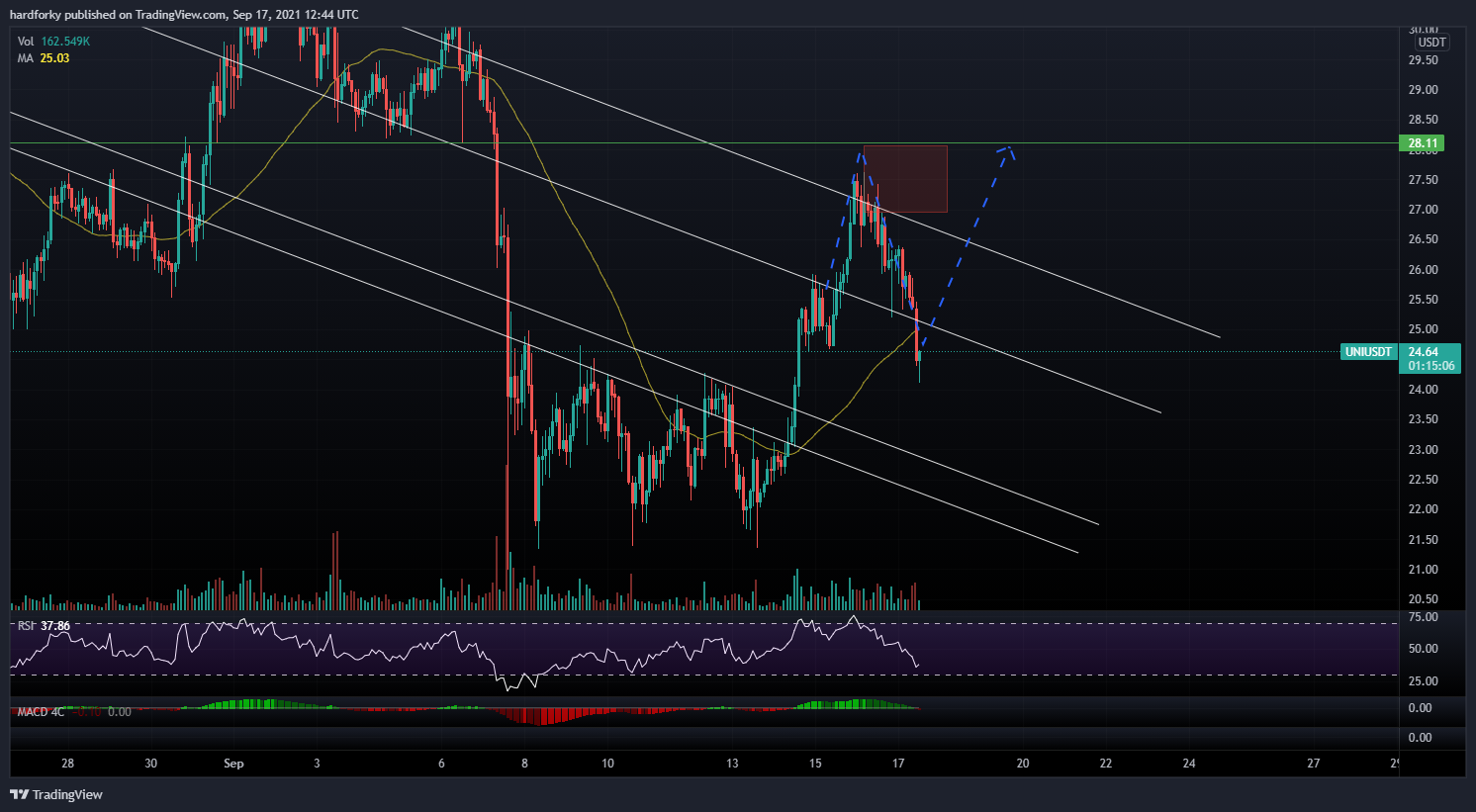1476x812 pixels.
Task: Click the 28.50 price scale label
Action: (1423, 120)
